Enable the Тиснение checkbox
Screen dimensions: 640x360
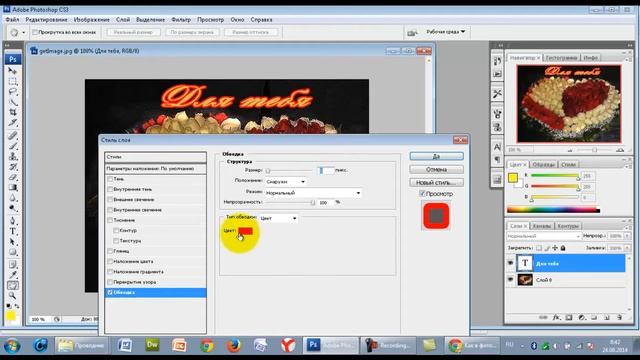[110, 220]
